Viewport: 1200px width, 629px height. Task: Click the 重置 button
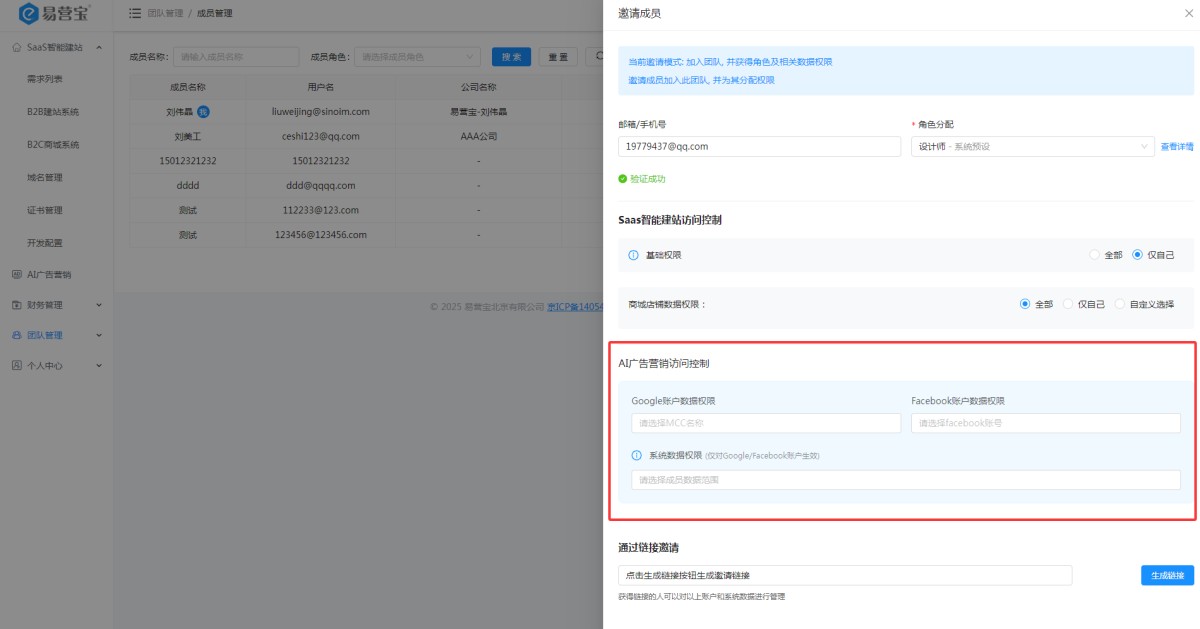(558, 57)
